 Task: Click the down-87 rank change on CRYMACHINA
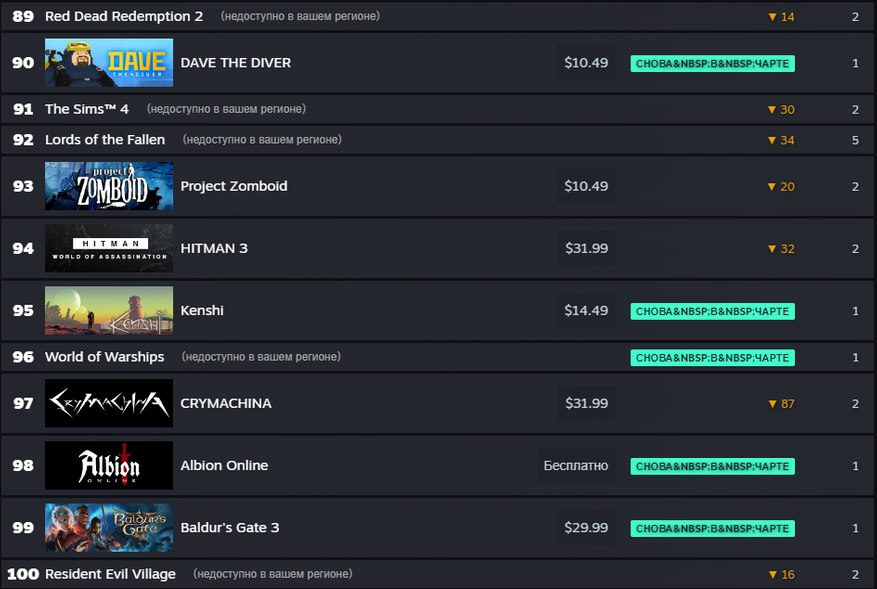point(781,404)
